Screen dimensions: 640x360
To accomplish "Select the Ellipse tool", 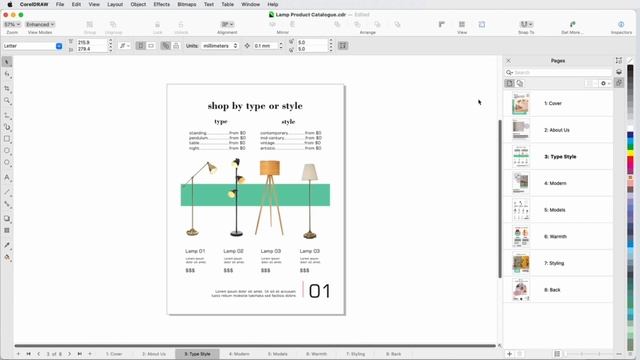I will (7, 151).
